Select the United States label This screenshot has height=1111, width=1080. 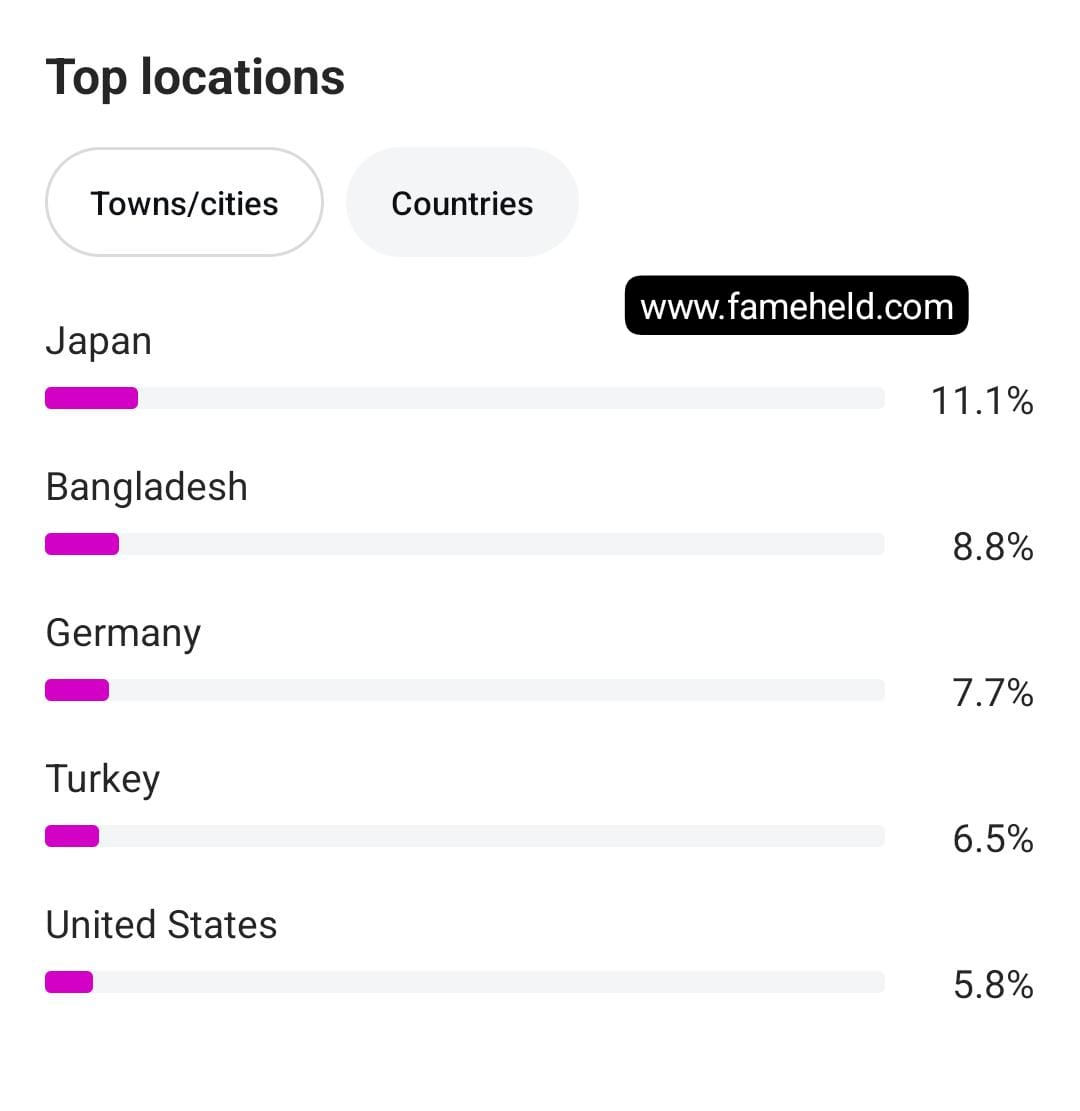(x=161, y=925)
